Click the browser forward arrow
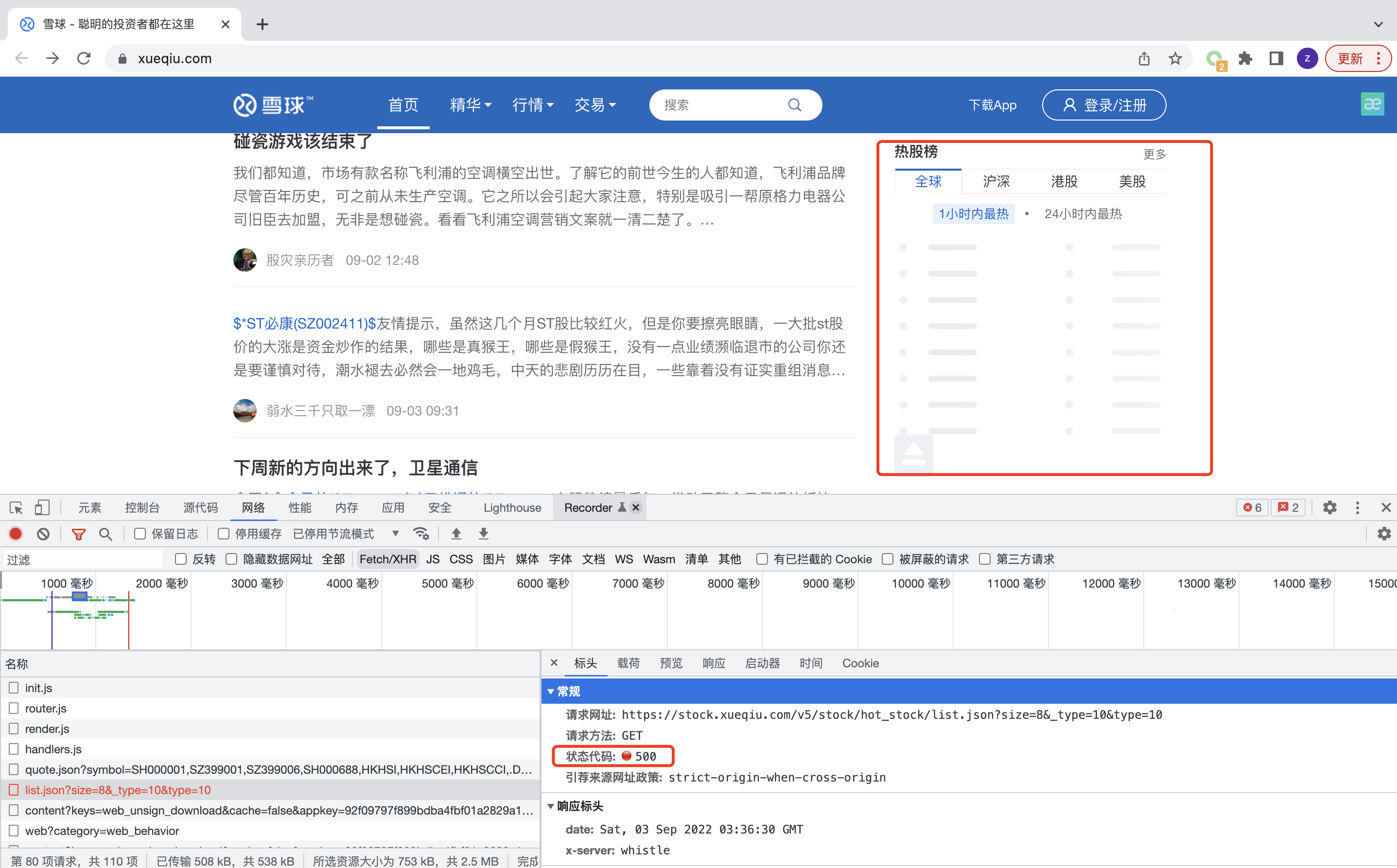Viewport: 1397px width, 868px height. click(52, 58)
